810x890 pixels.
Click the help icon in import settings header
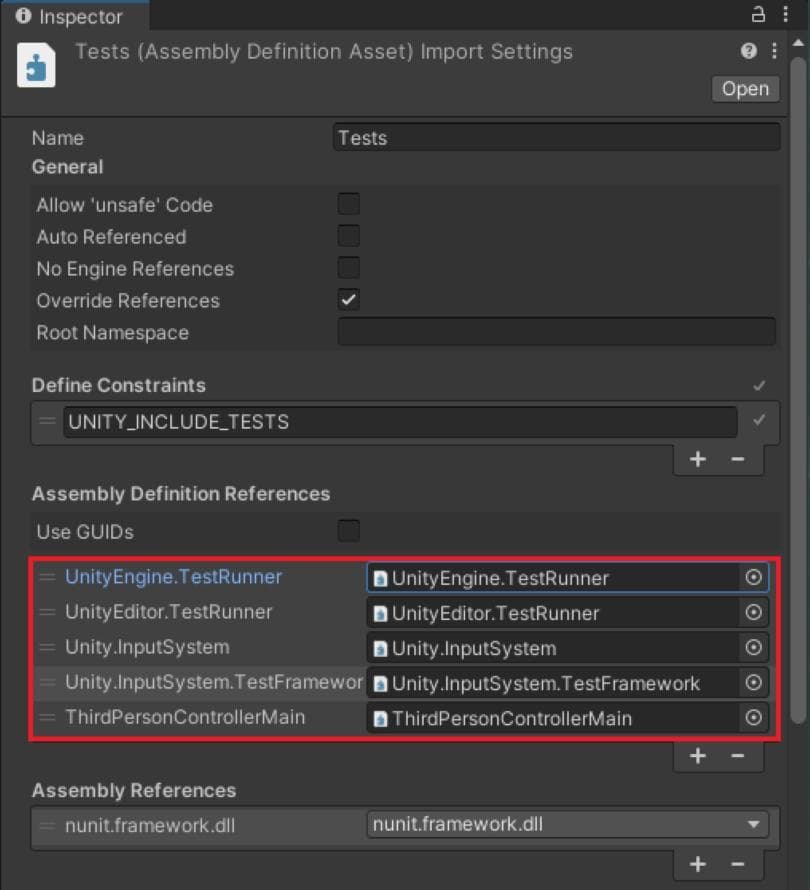(749, 51)
